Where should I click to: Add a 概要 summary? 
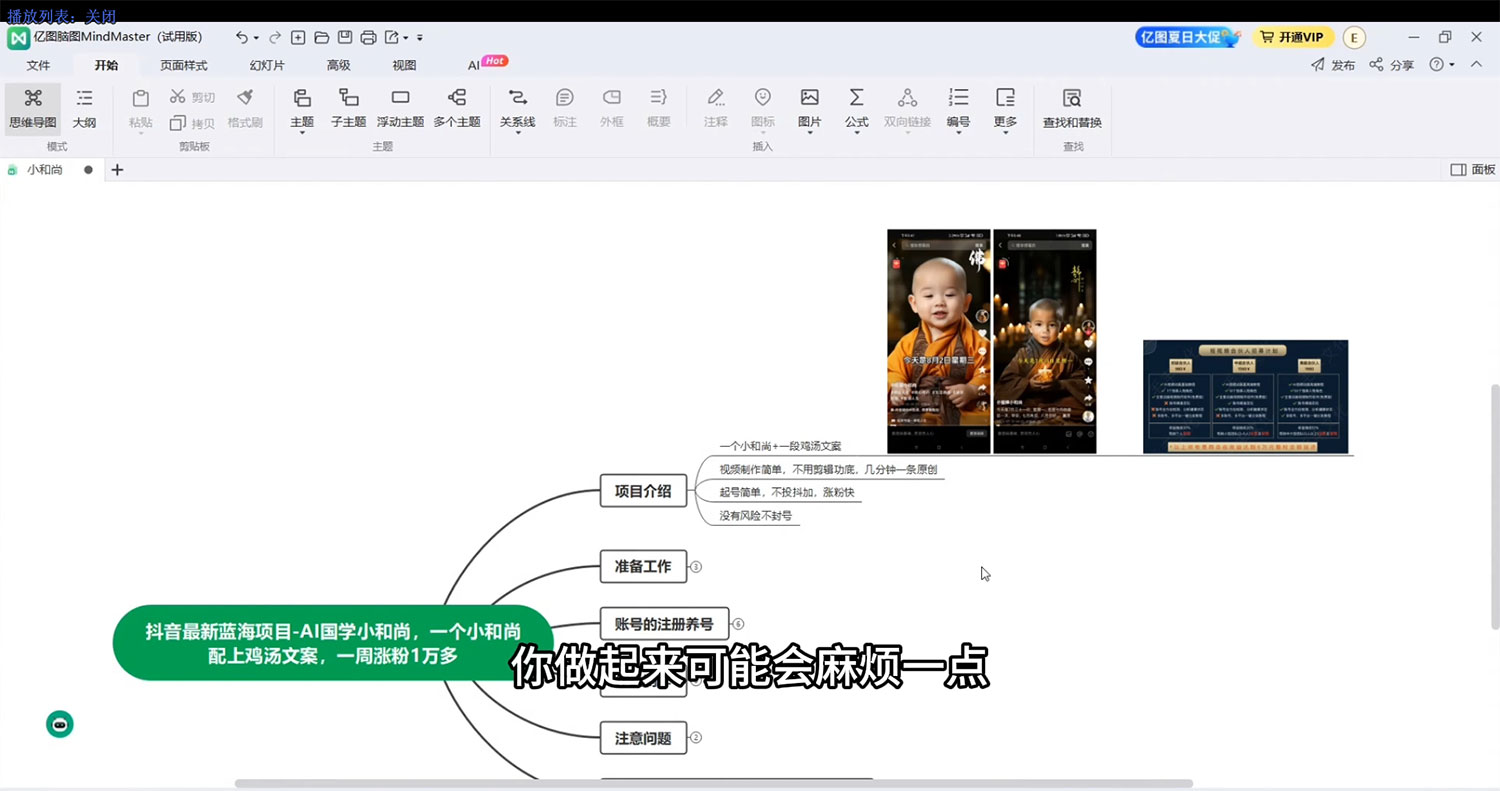pos(658,108)
